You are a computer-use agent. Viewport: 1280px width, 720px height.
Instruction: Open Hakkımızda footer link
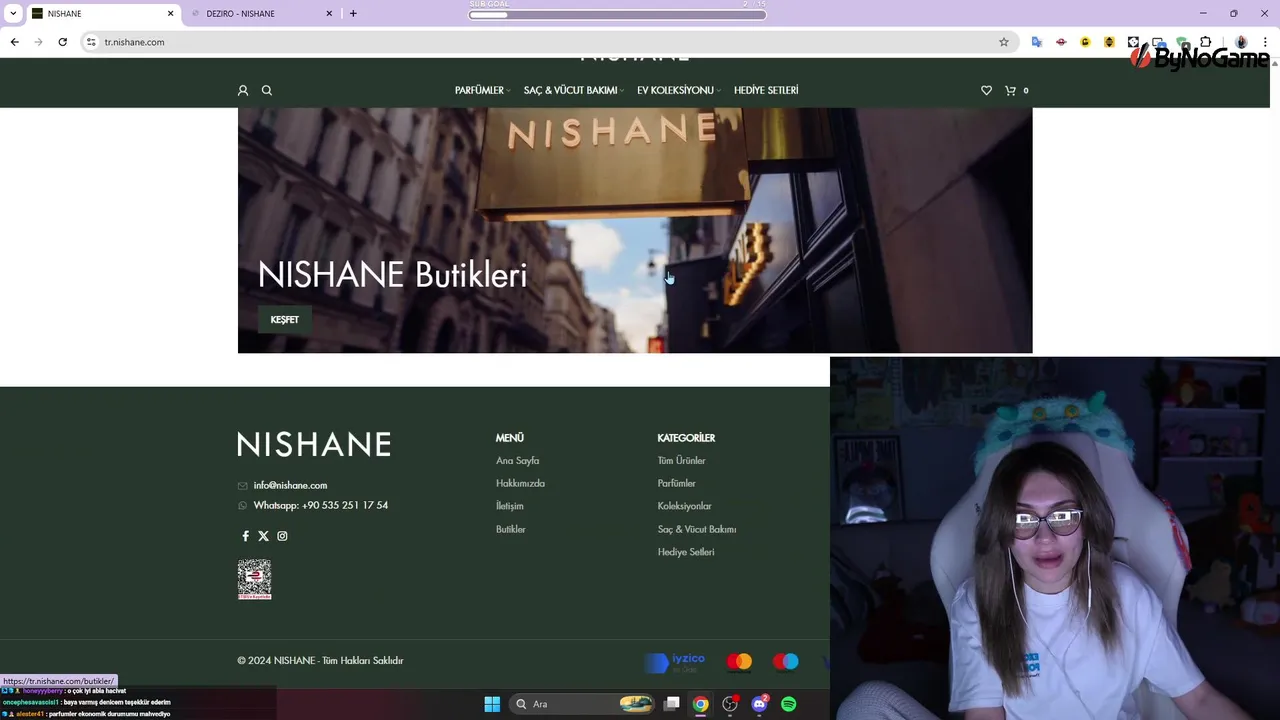click(520, 483)
